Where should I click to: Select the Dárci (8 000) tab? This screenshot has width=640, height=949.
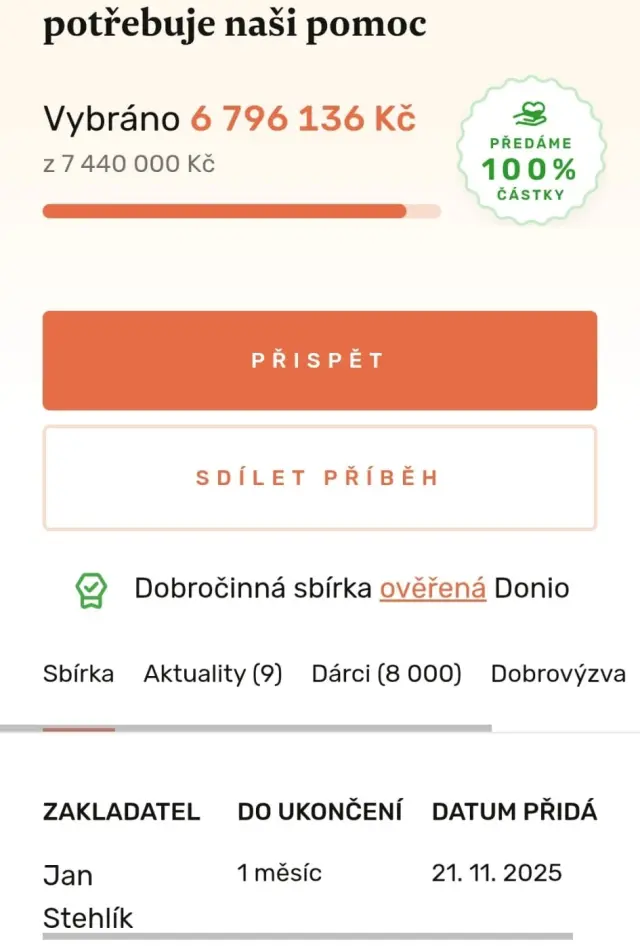pyautogui.click(x=386, y=674)
